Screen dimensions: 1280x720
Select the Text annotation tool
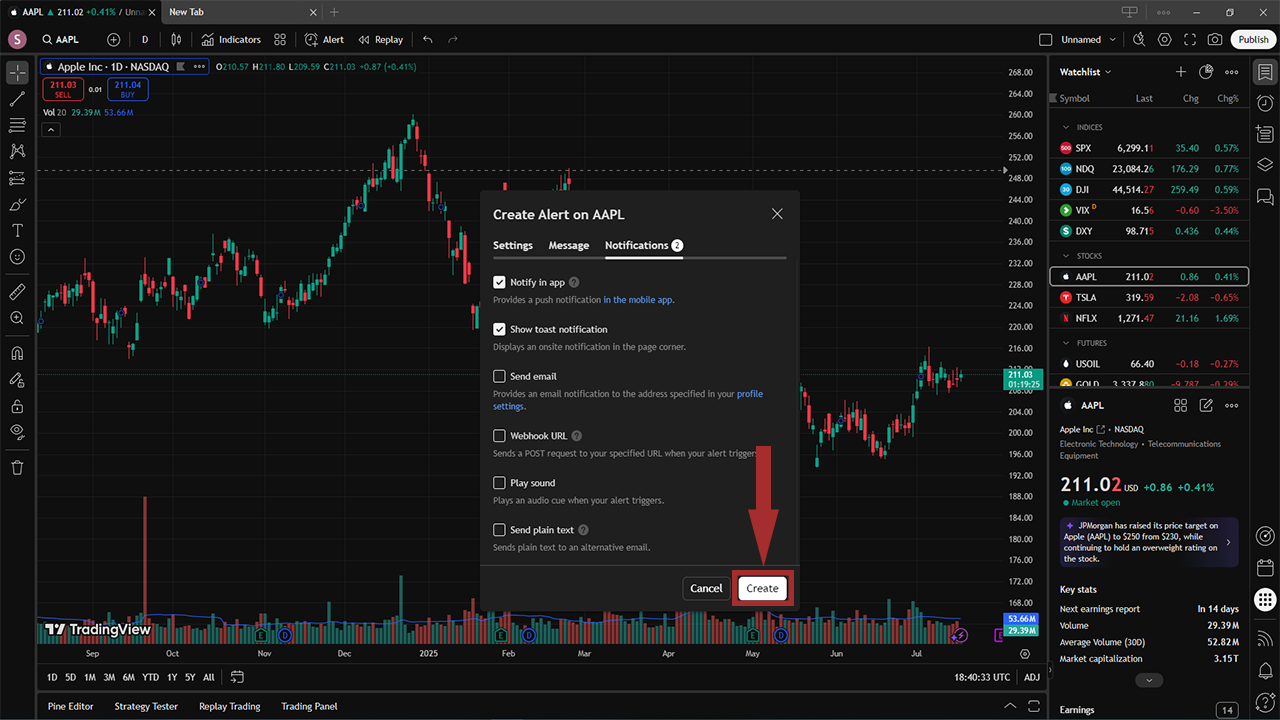(17, 230)
